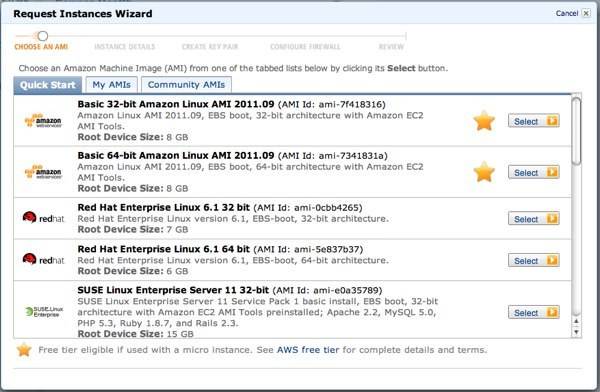This screenshot has height=392, width=600.
Task: Click the SUSE Linux Enterprise logo
Action: point(44,312)
